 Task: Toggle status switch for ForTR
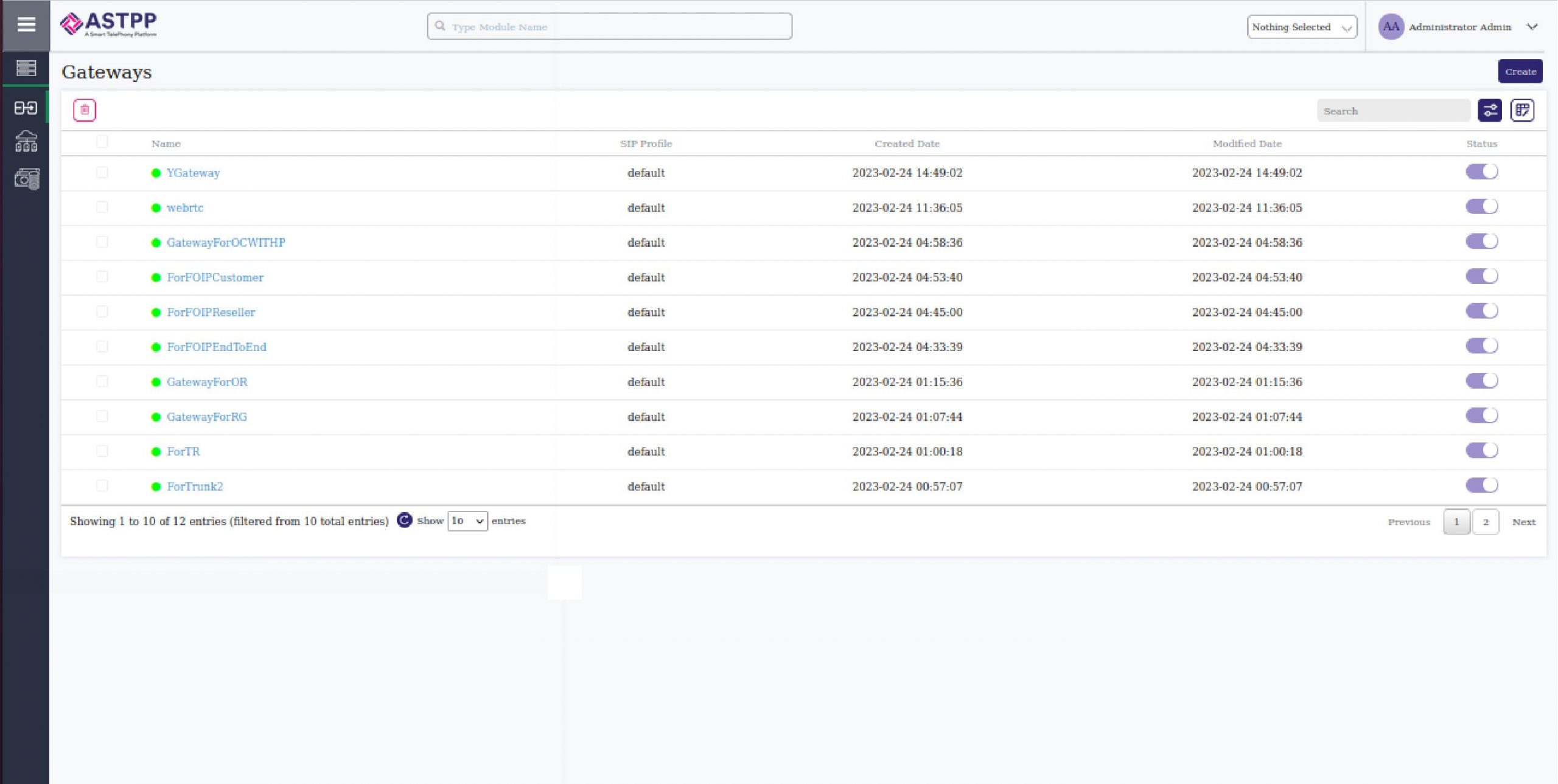tap(1482, 451)
